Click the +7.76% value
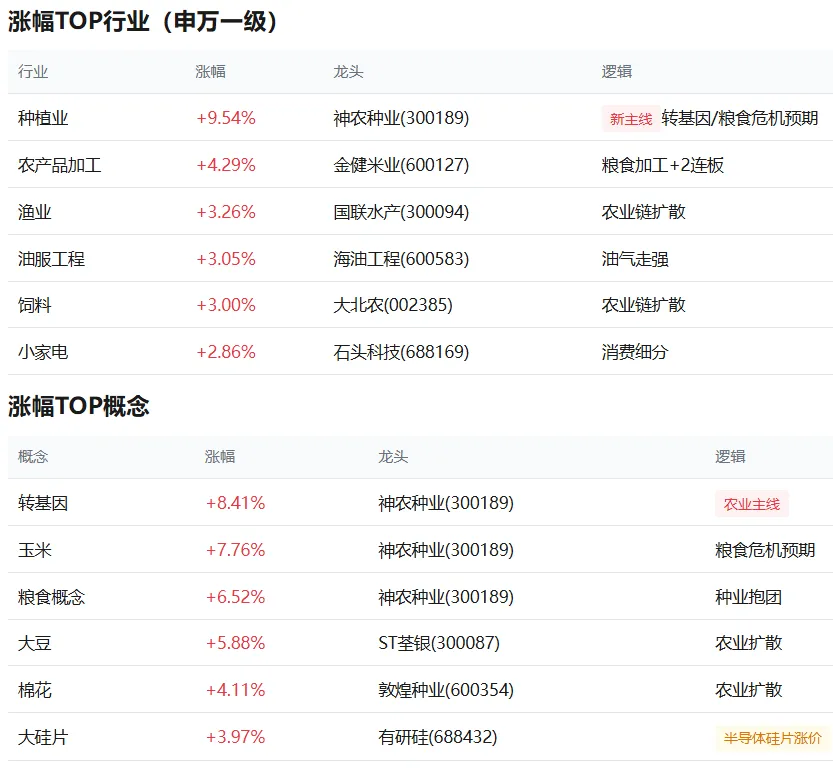This screenshot has height=768, width=833. (235, 550)
